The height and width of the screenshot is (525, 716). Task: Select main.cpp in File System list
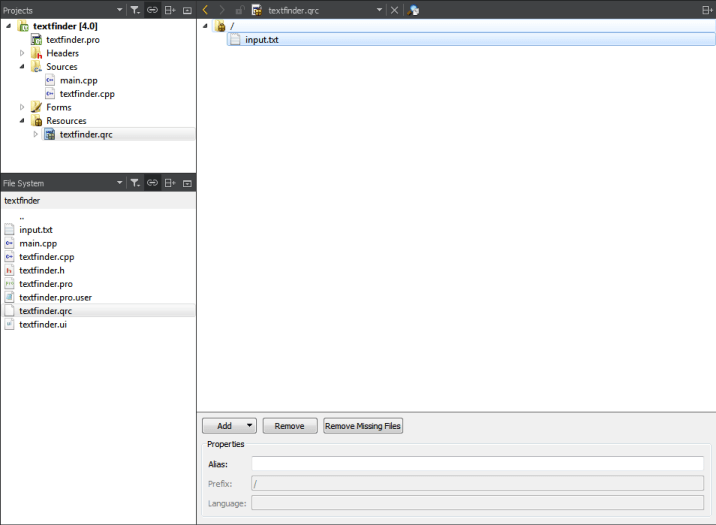click(38, 243)
